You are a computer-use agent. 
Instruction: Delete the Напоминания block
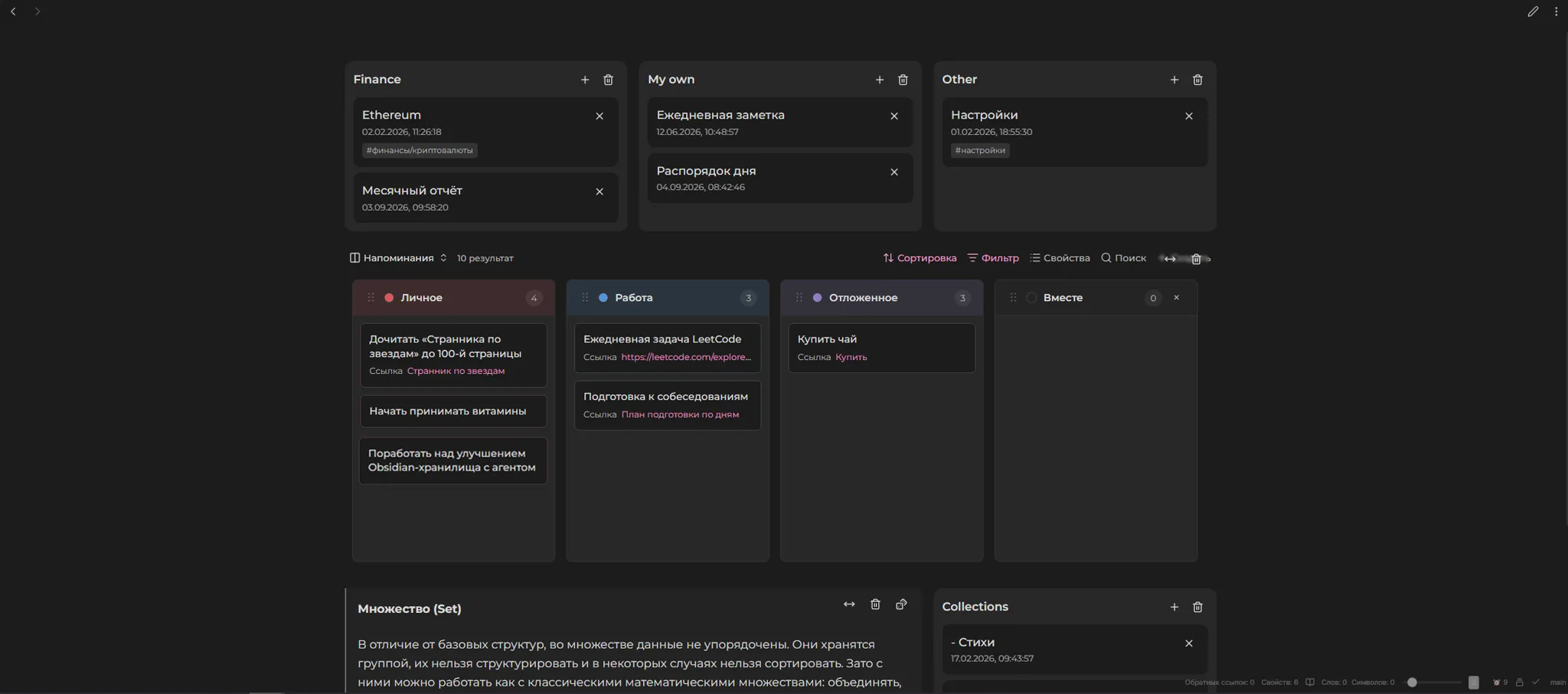(1196, 259)
